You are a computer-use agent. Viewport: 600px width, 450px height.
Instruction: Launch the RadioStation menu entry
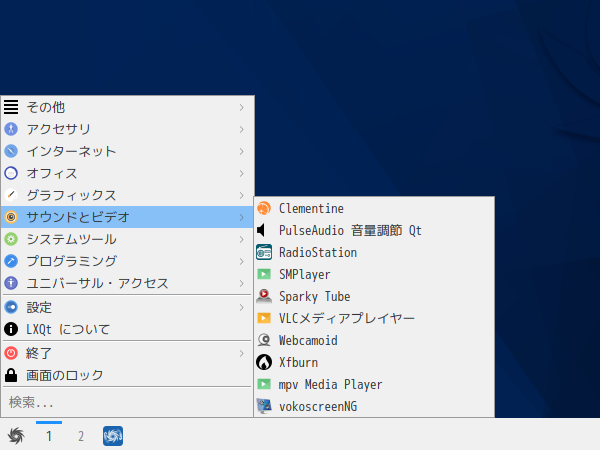click(374, 253)
